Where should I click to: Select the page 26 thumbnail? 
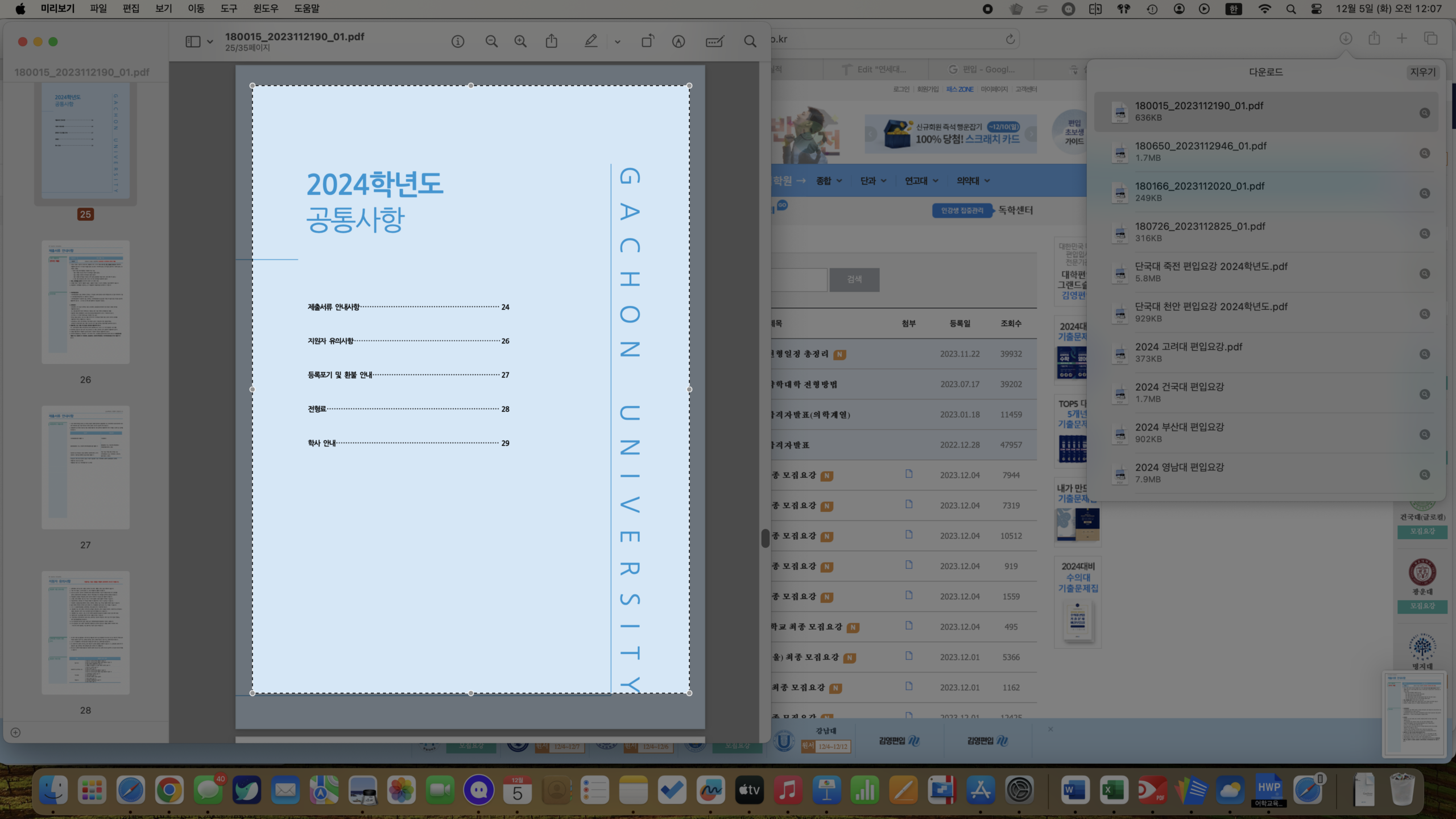[x=85, y=302]
